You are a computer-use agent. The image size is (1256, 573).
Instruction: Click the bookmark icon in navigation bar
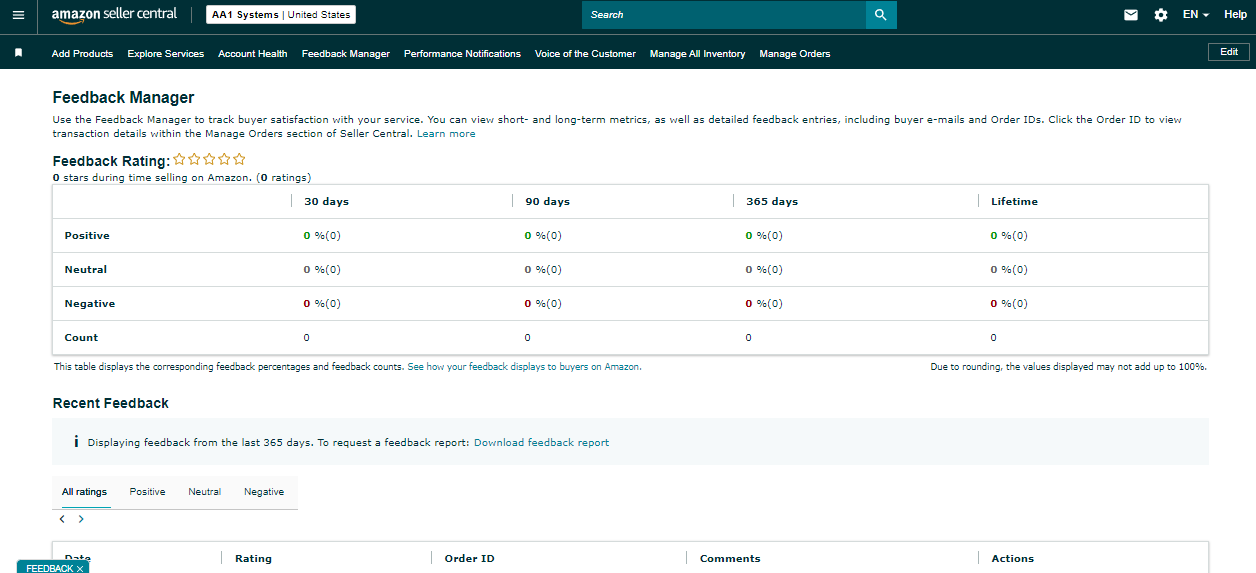pyautogui.click(x=18, y=53)
